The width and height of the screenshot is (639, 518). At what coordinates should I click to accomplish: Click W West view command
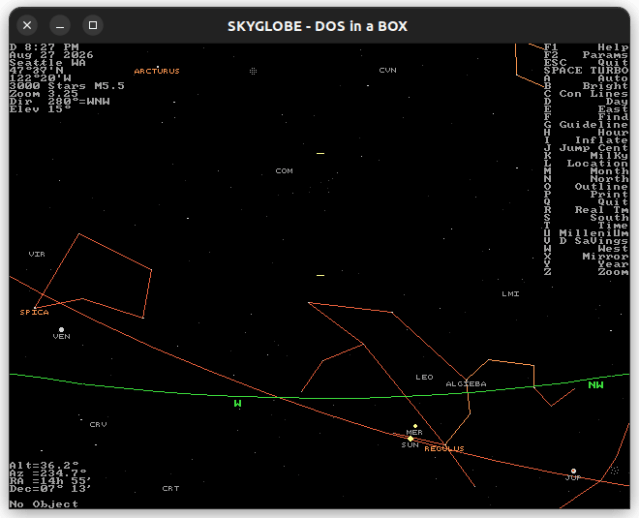pyautogui.click(x=586, y=249)
